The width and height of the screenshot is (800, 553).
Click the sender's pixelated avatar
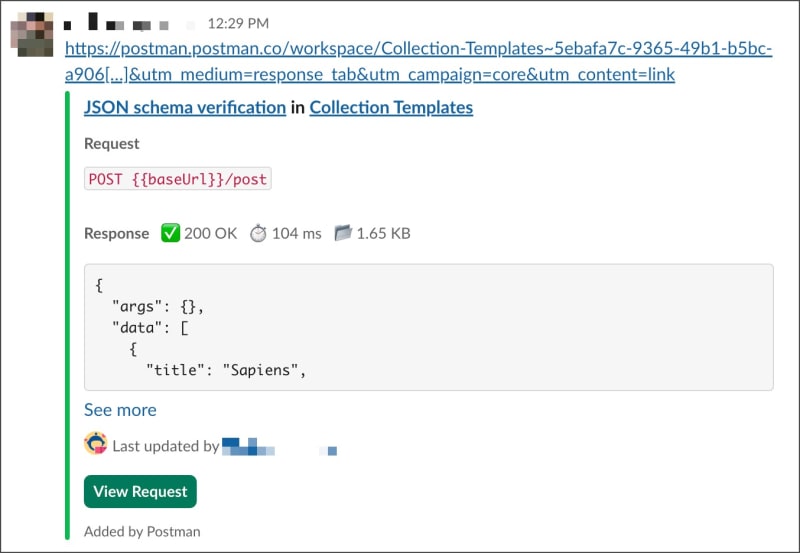click(32, 34)
